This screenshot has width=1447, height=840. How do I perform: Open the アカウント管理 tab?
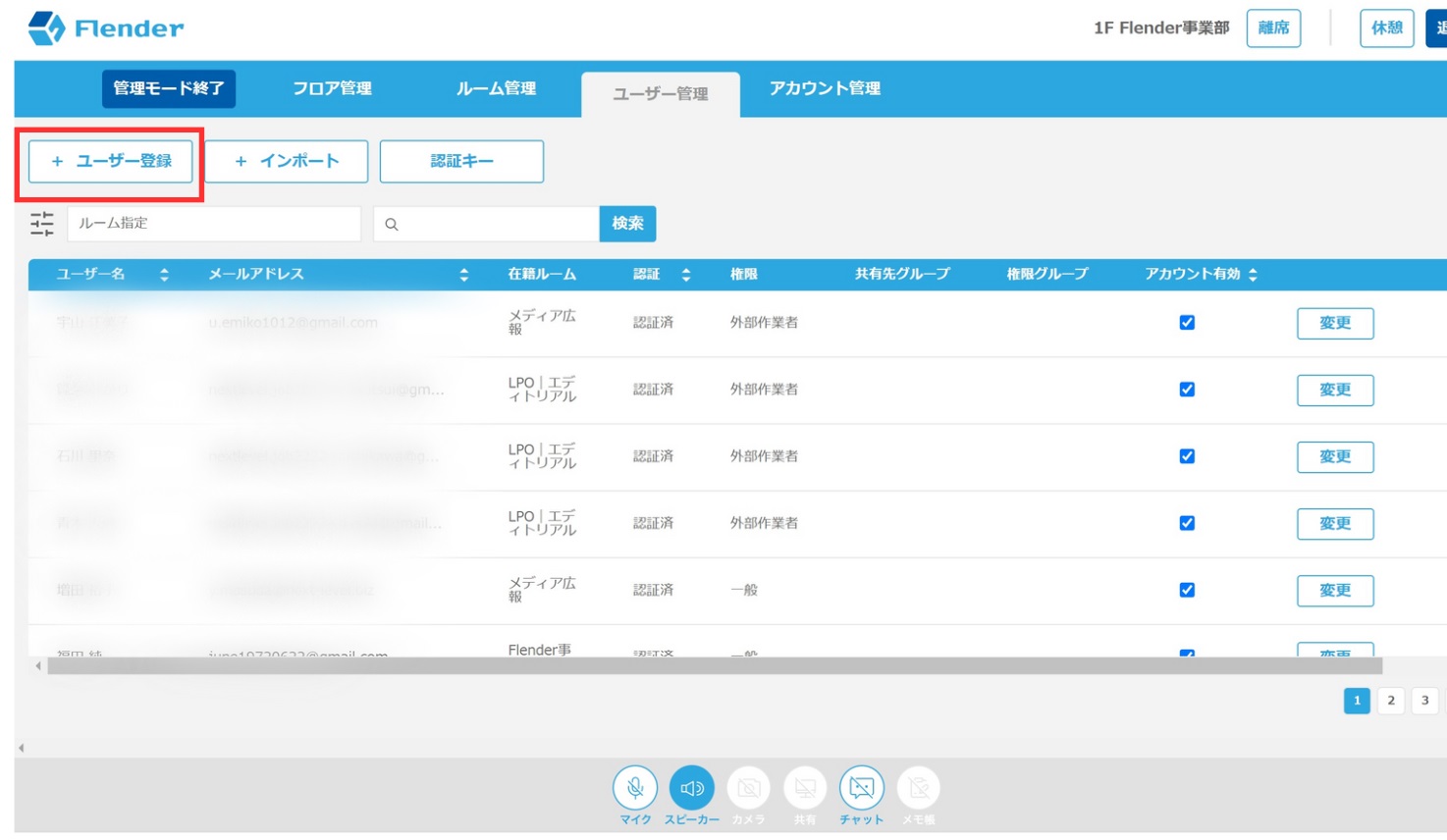coord(825,88)
